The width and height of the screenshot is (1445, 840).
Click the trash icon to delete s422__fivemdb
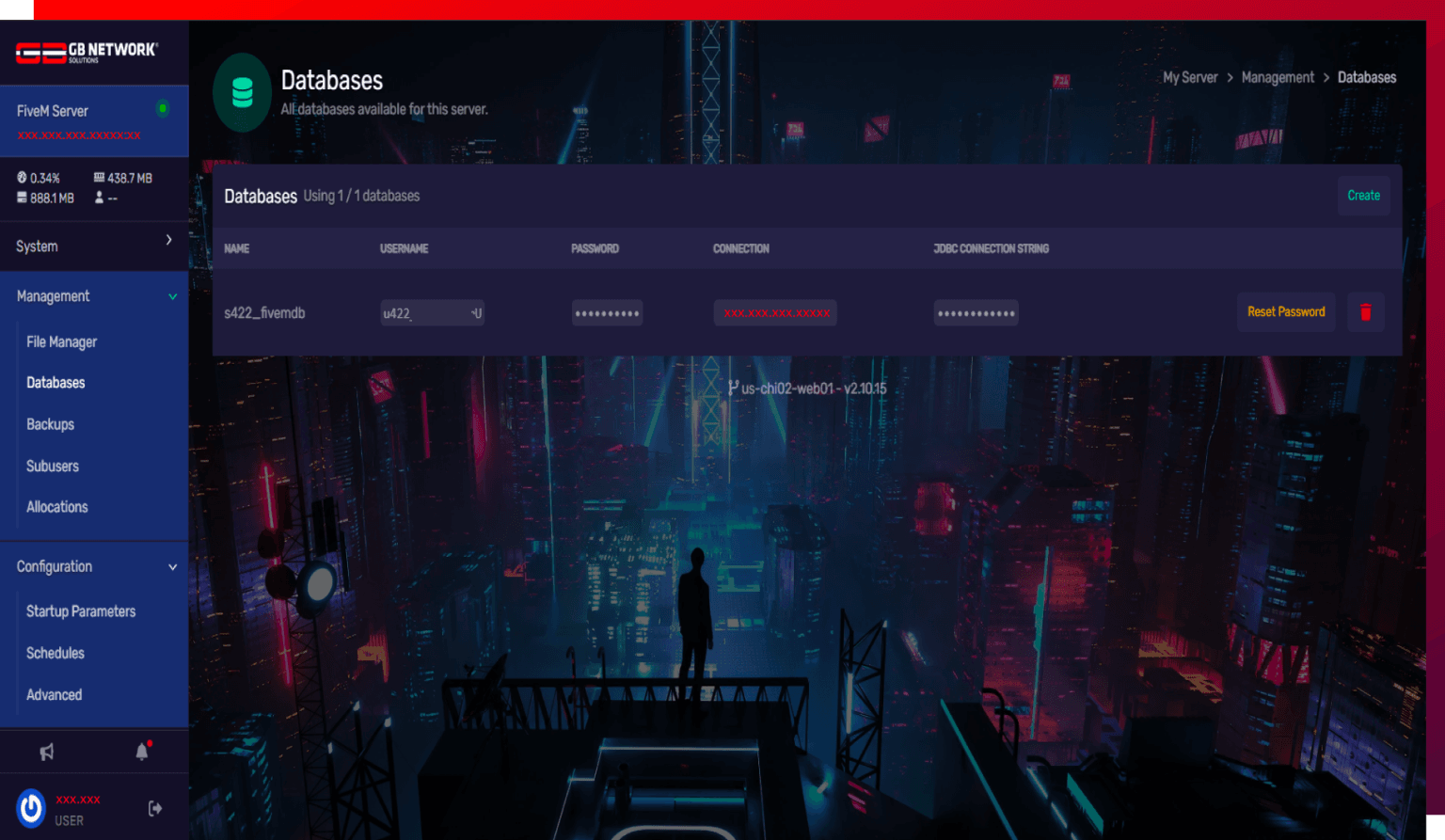(x=1365, y=311)
